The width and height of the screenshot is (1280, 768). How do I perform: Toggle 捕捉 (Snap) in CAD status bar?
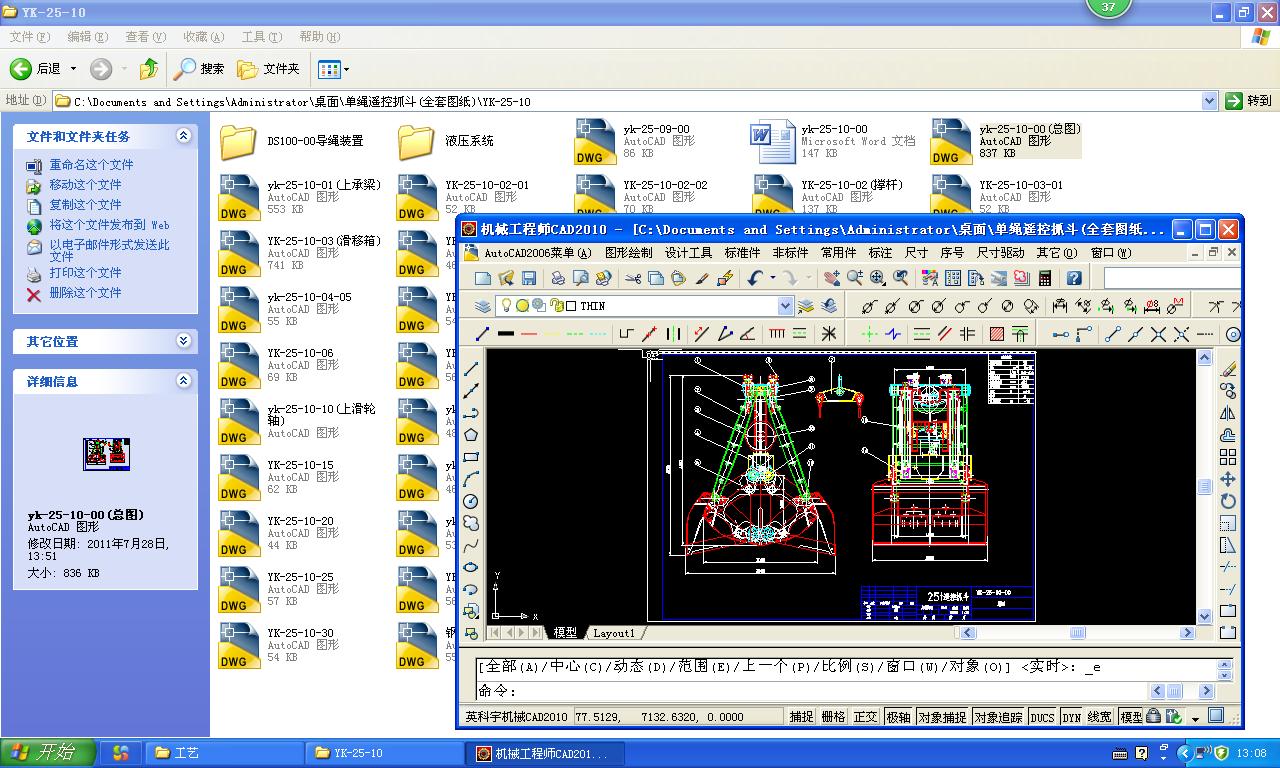[x=801, y=717]
